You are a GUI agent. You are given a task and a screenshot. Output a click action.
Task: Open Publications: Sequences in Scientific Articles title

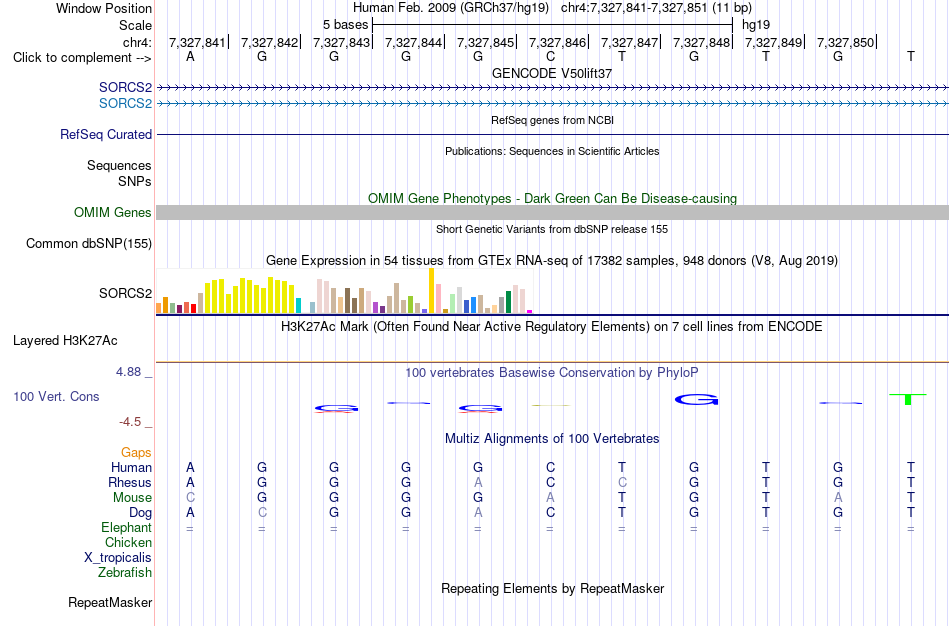pos(552,151)
